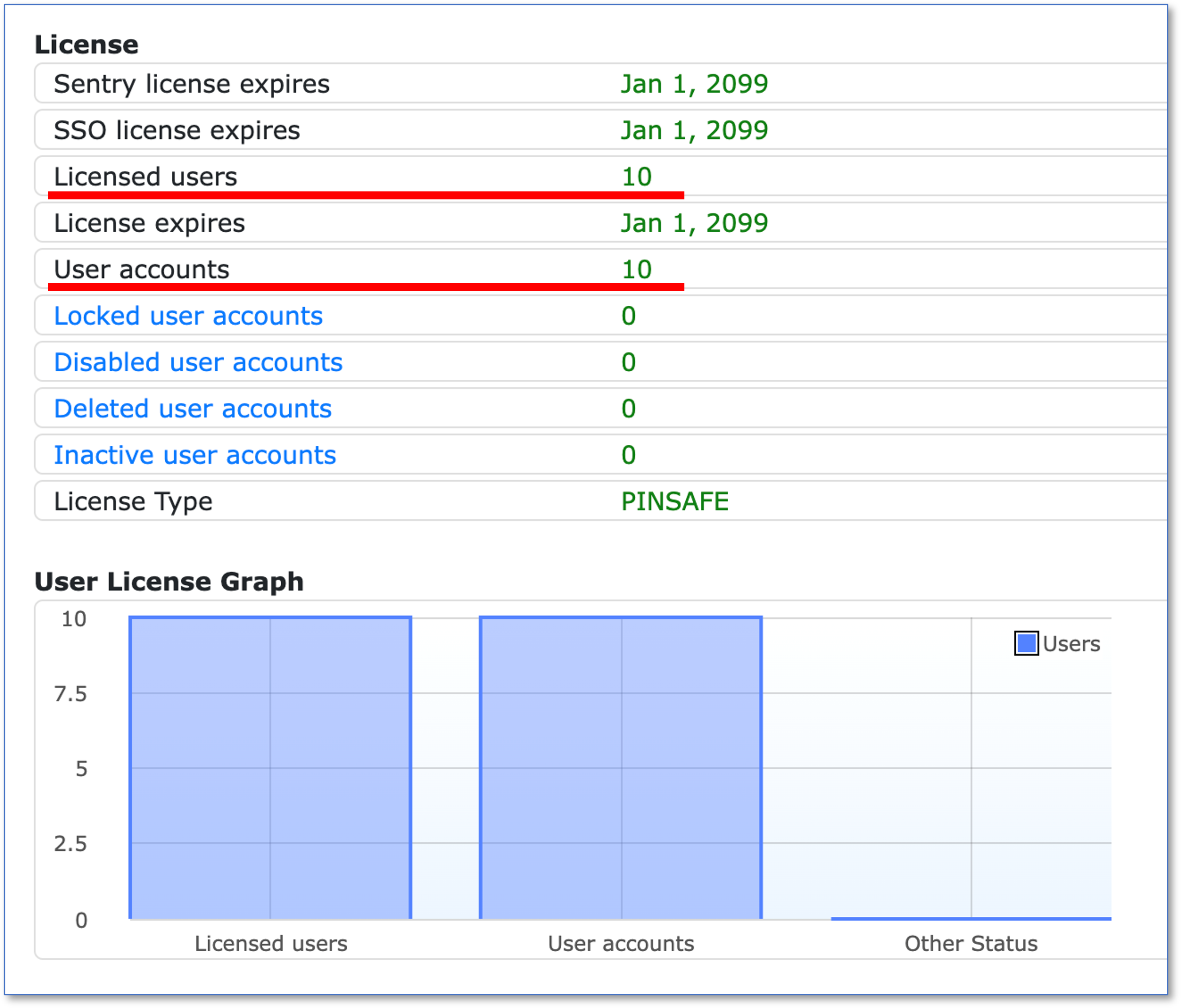The image size is (1181, 1008).
Task: Click the User accounts row label
Action: pos(141,269)
